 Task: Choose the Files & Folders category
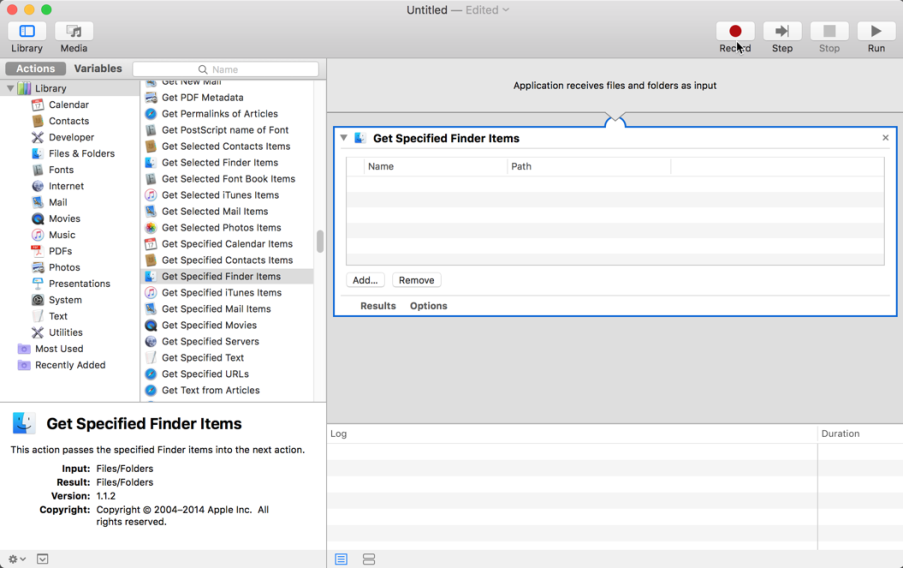click(x=81, y=153)
